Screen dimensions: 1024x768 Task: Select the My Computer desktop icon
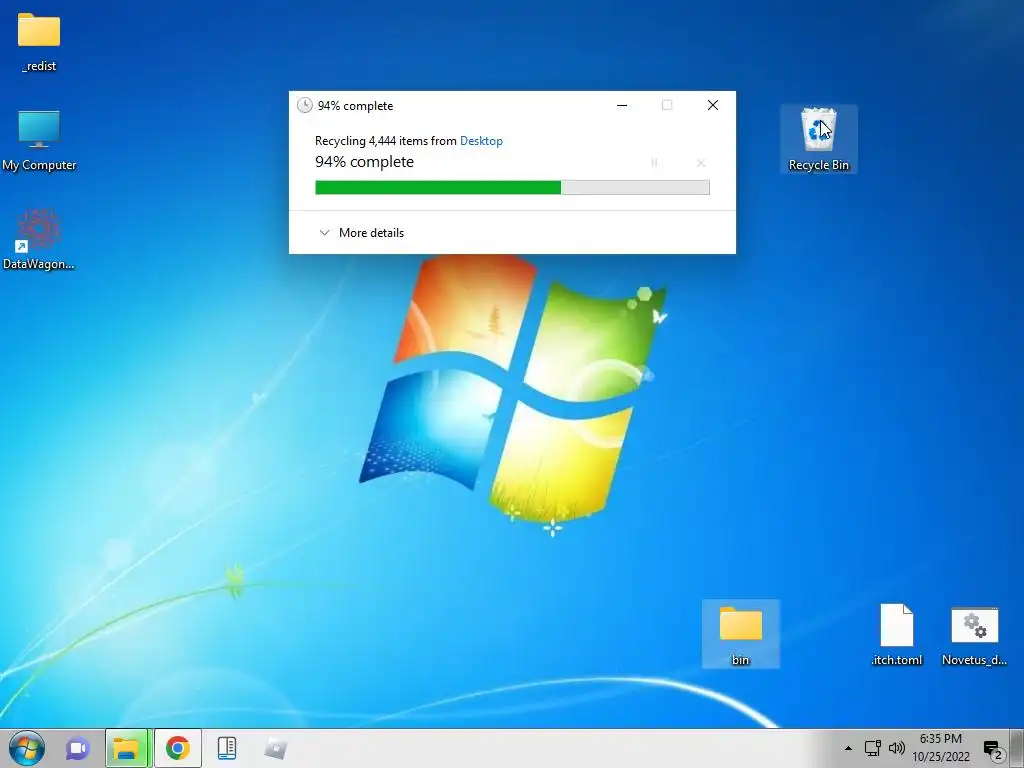pos(39,140)
